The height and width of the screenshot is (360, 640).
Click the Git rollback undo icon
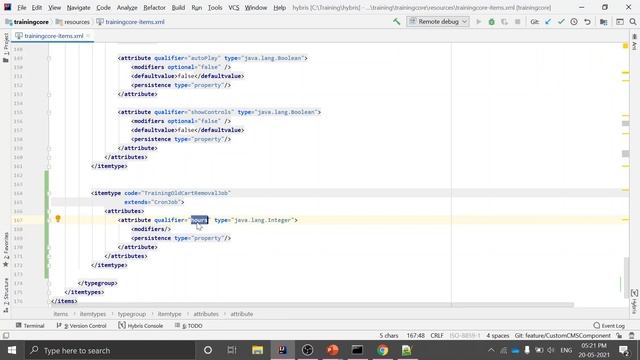tap(587, 22)
